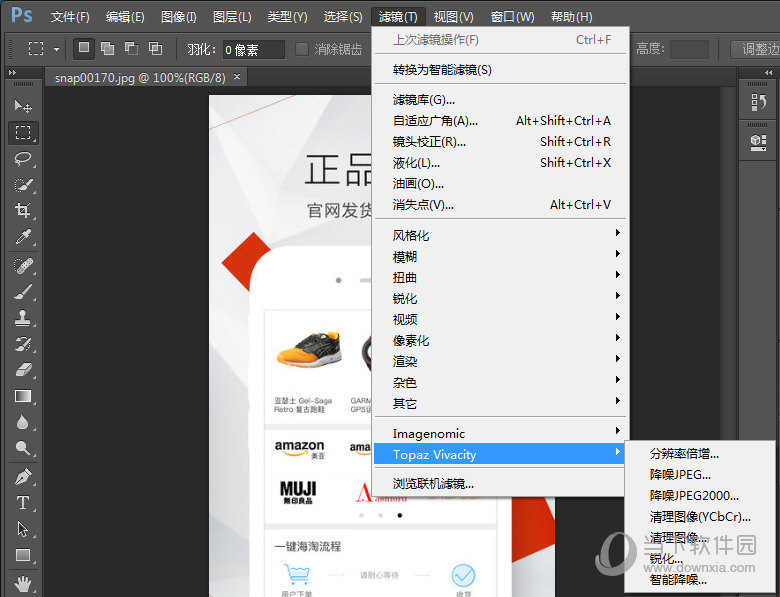Select 智能降噪... in Topaz submenu
The width and height of the screenshot is (780, 597).
[700, 579]
